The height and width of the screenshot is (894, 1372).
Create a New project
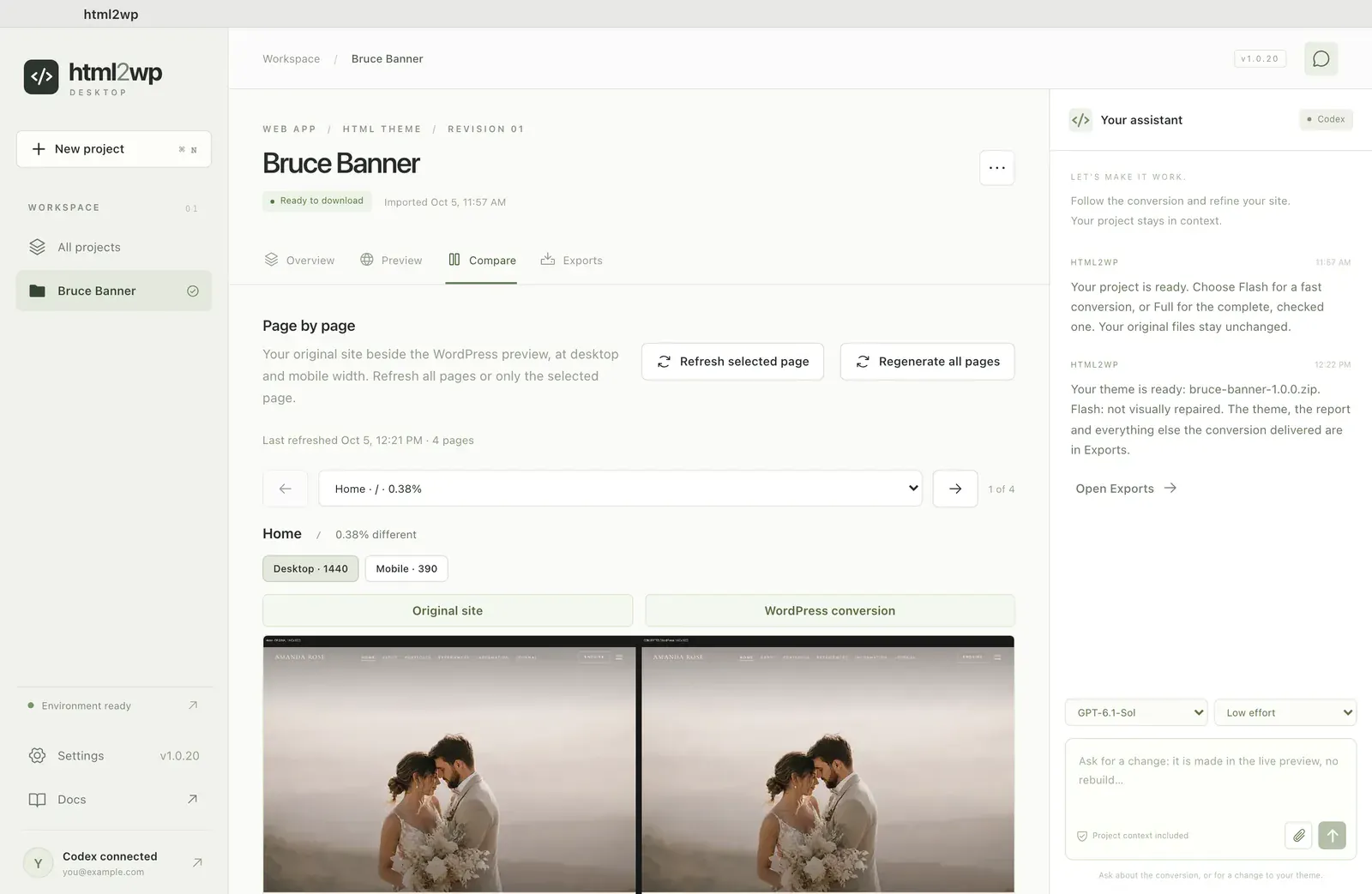coord(114,149)
